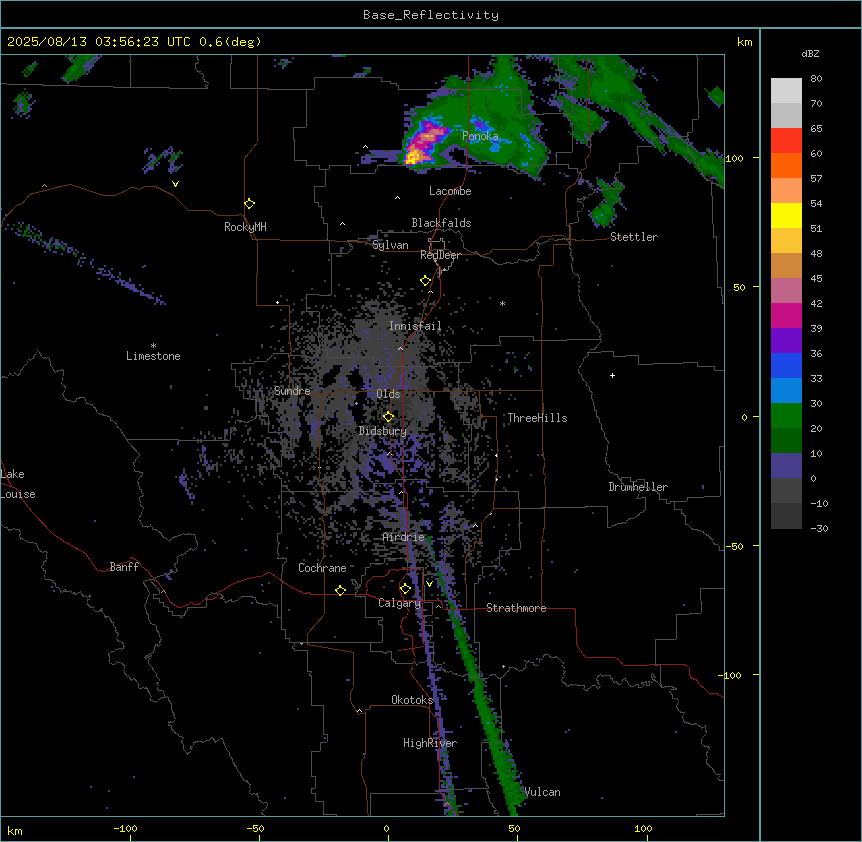Screen dimensions: 862x842
Task: Click the Limestone label
Action: (x=153, y=356)
